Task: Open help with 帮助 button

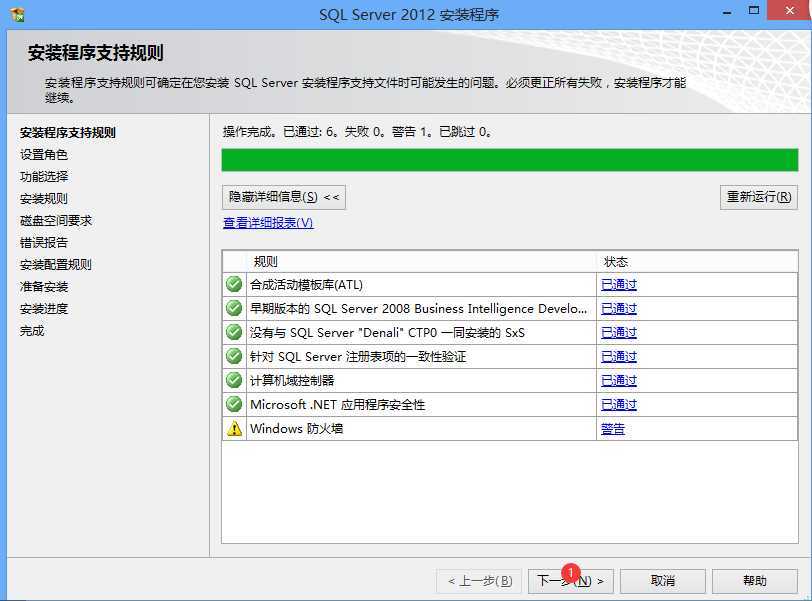Action: click(755, 581)
